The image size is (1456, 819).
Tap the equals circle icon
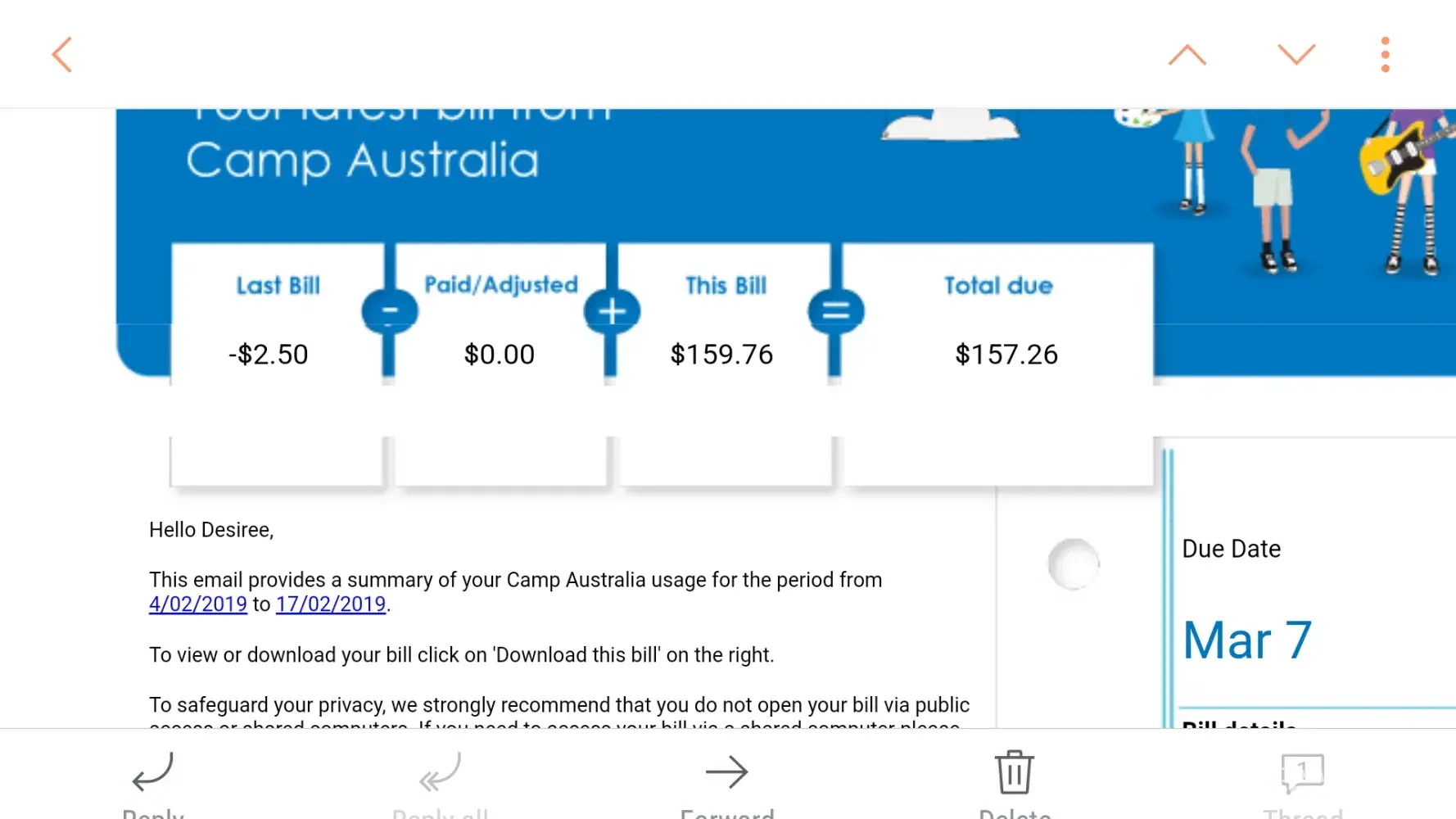click(x=835, y=311)
